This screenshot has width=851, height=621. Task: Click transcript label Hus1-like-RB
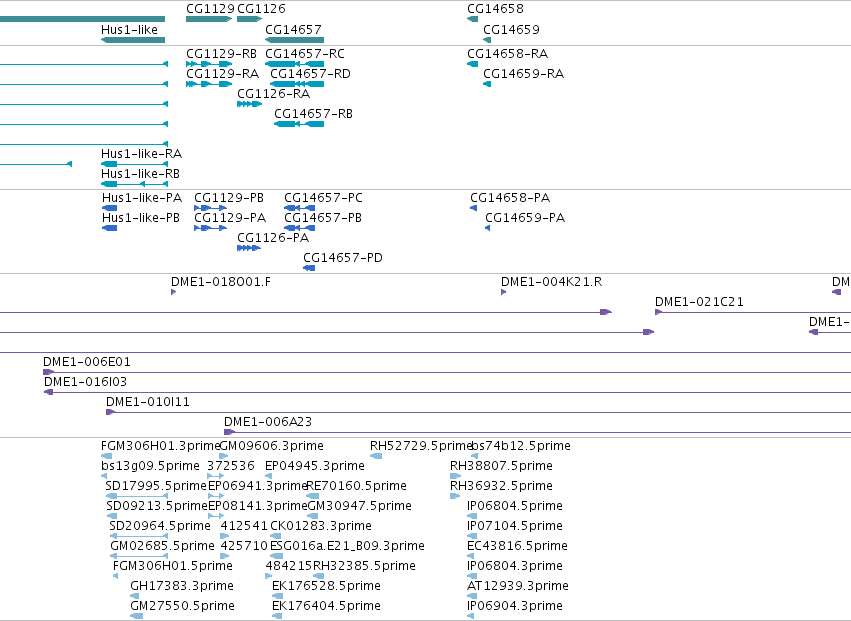click(x=141, y=174)
